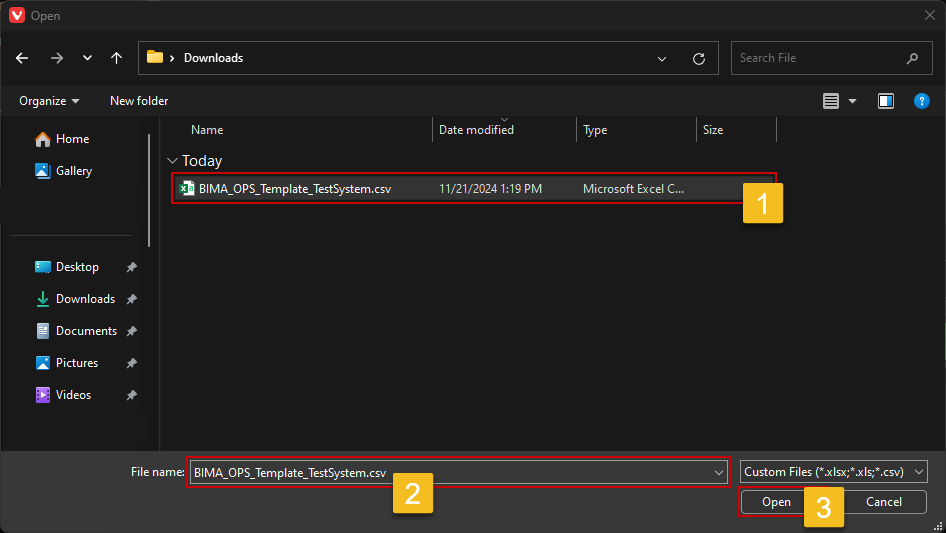Click the Open button
This screenshot has height=533, width=946.
coord(776,502)
